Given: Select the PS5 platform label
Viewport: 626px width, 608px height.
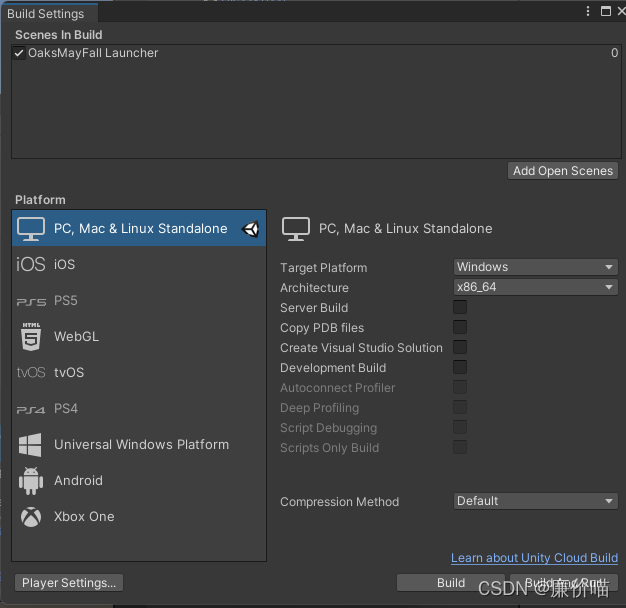Looking at the screenshot, I should tap(66, 300).
